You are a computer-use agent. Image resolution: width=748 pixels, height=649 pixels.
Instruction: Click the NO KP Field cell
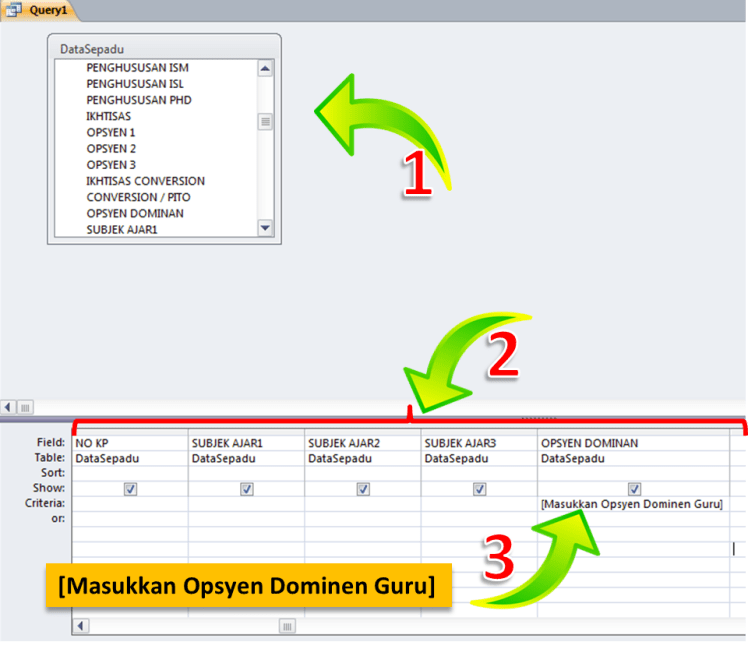click(130, 442)
